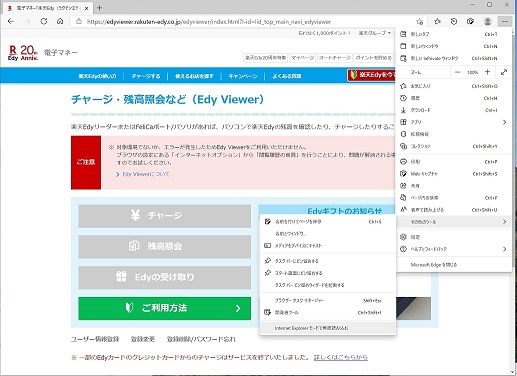Click the green ご利用方法 button

(x=165, y=308)
